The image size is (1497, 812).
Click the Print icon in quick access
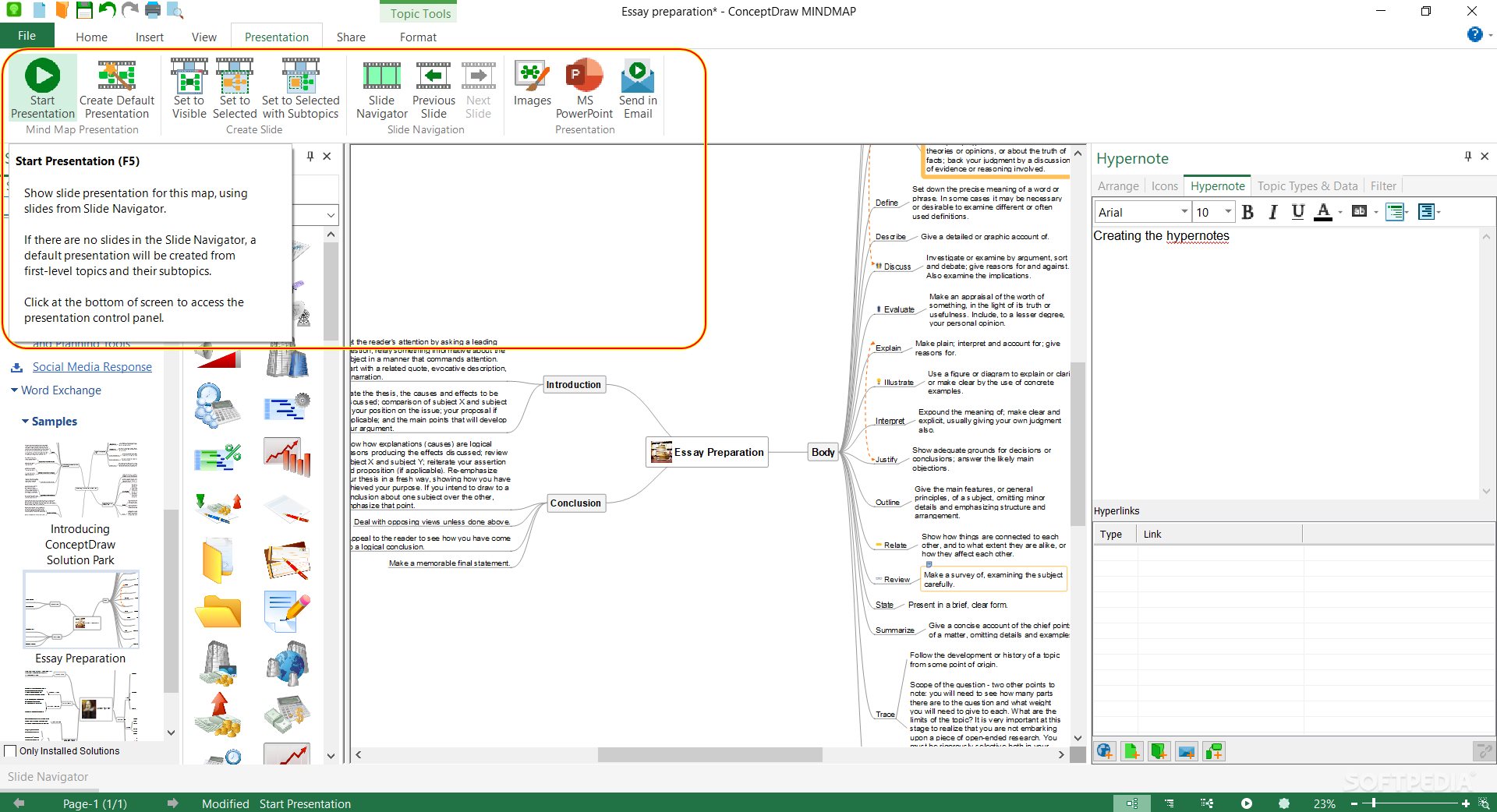coord(153,10)
